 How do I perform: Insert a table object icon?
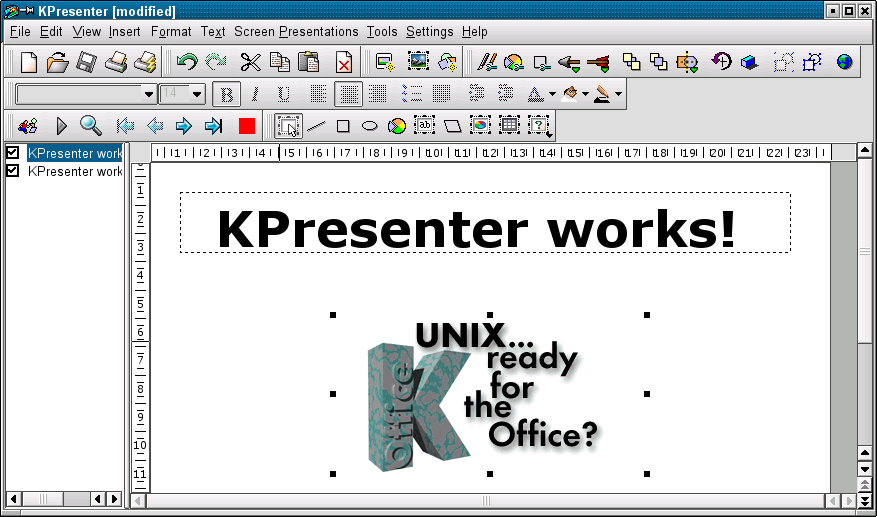point(509,125)
